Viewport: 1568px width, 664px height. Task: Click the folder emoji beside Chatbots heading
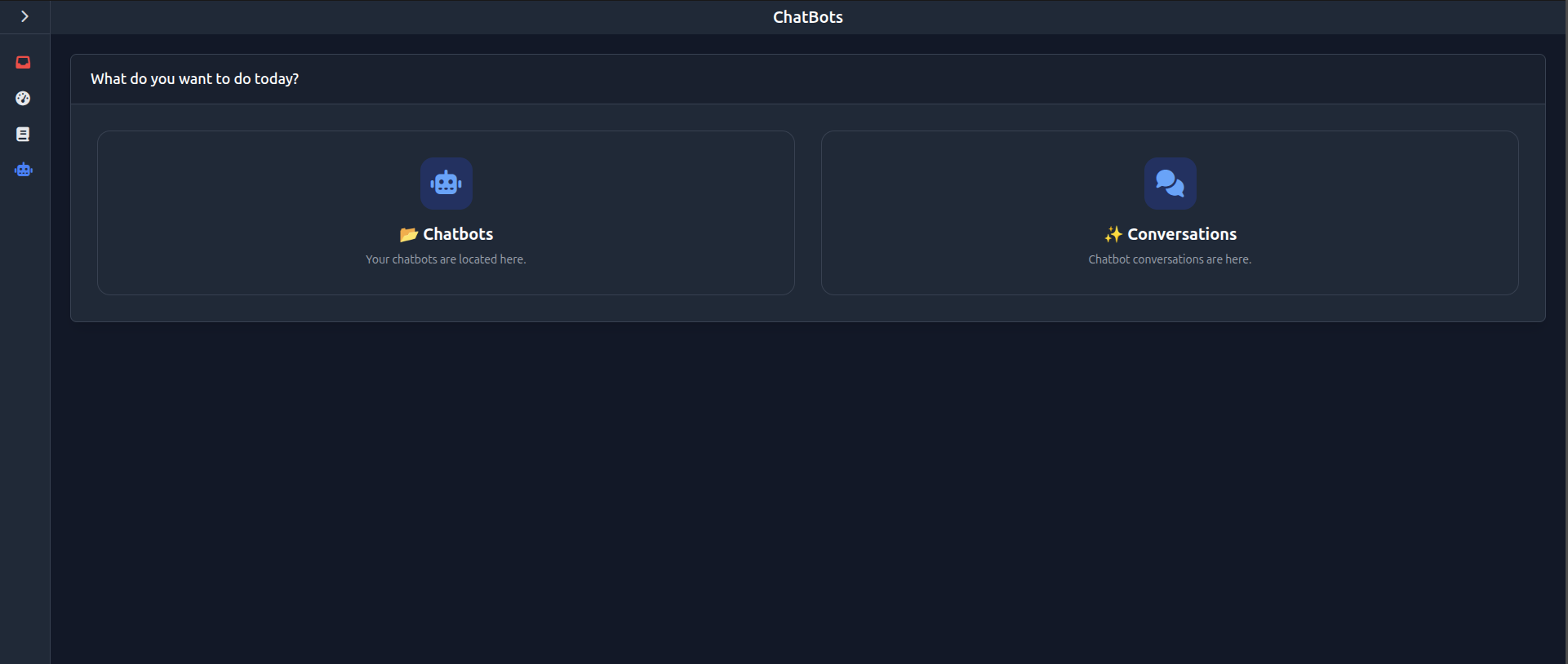[408, 234]
